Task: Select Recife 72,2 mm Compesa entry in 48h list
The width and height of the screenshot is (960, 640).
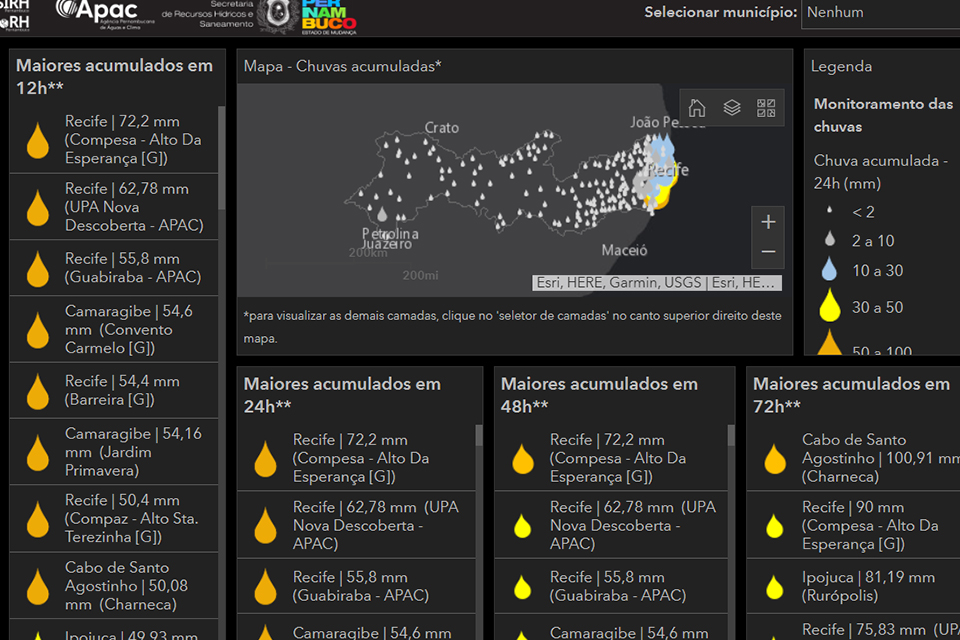Action: pyautogui.click(x=611, y=458)
